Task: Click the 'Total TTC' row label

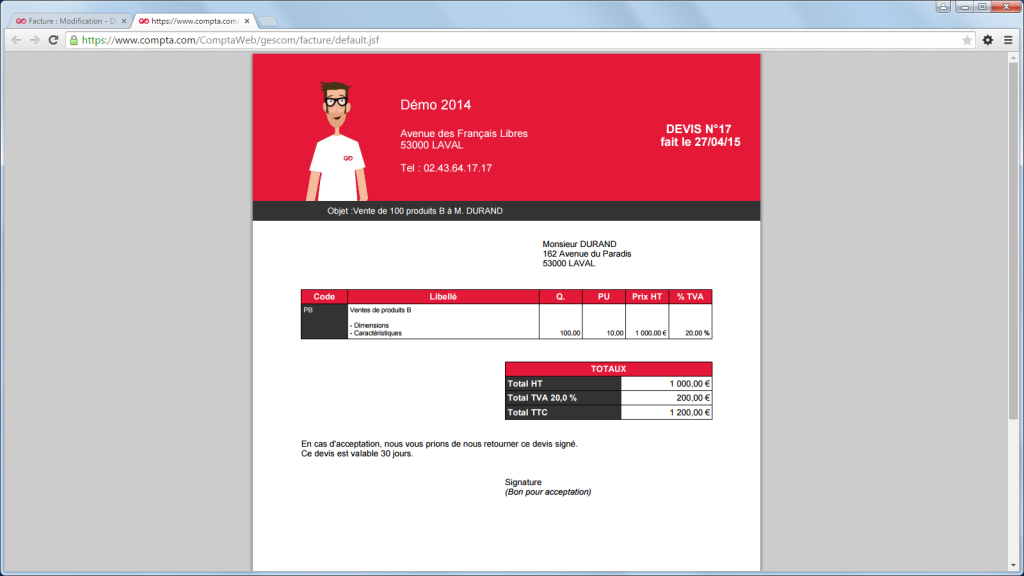Action: click(563, 412)
